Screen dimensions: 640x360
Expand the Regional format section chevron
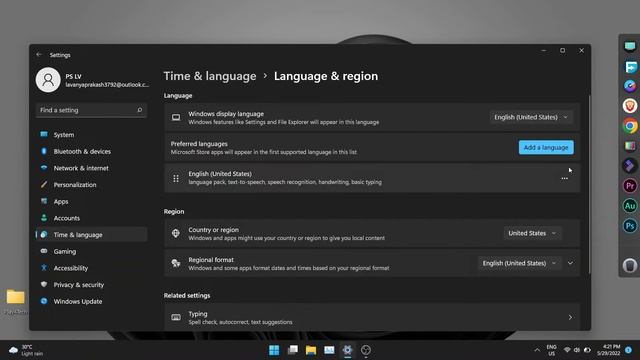(571, 263)
